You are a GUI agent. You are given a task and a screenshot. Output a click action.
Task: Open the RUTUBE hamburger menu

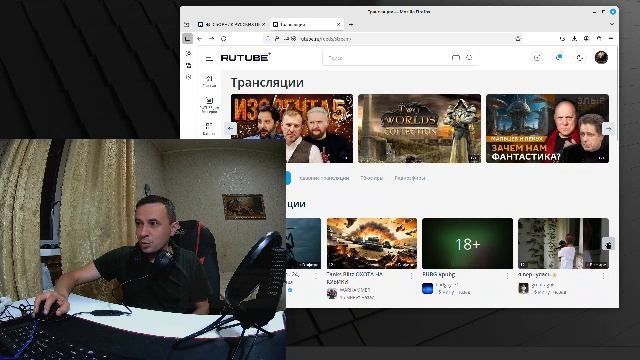(209, 58)
